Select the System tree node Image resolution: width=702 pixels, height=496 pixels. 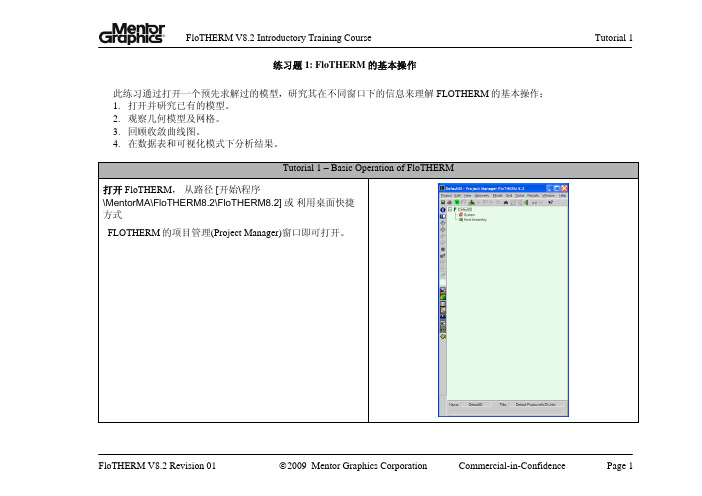click(x=469, y=215)
